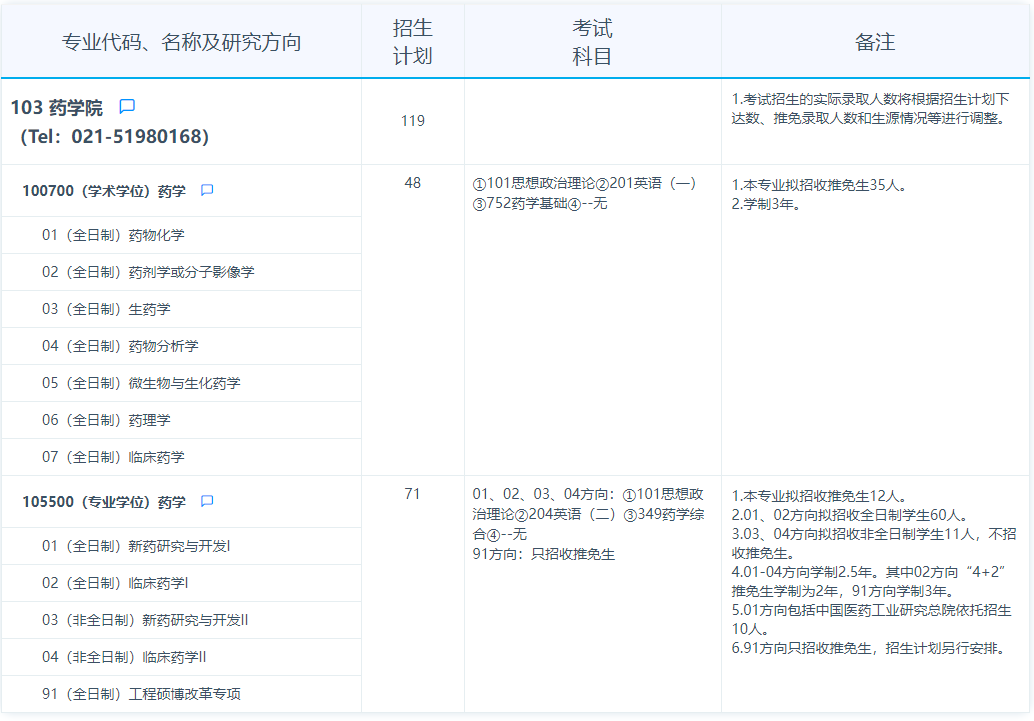Select direction 91 工程硕博改革专项

(141, 694)
